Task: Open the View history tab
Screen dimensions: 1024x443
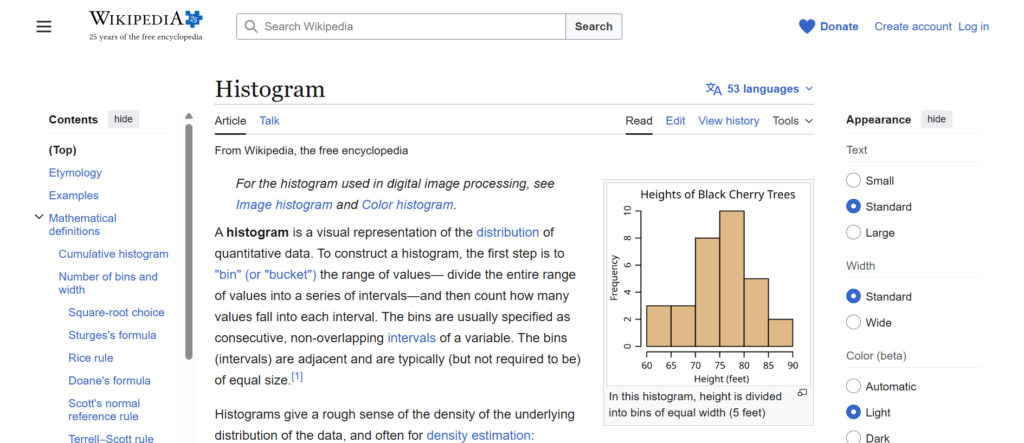Action: (728, 121)
